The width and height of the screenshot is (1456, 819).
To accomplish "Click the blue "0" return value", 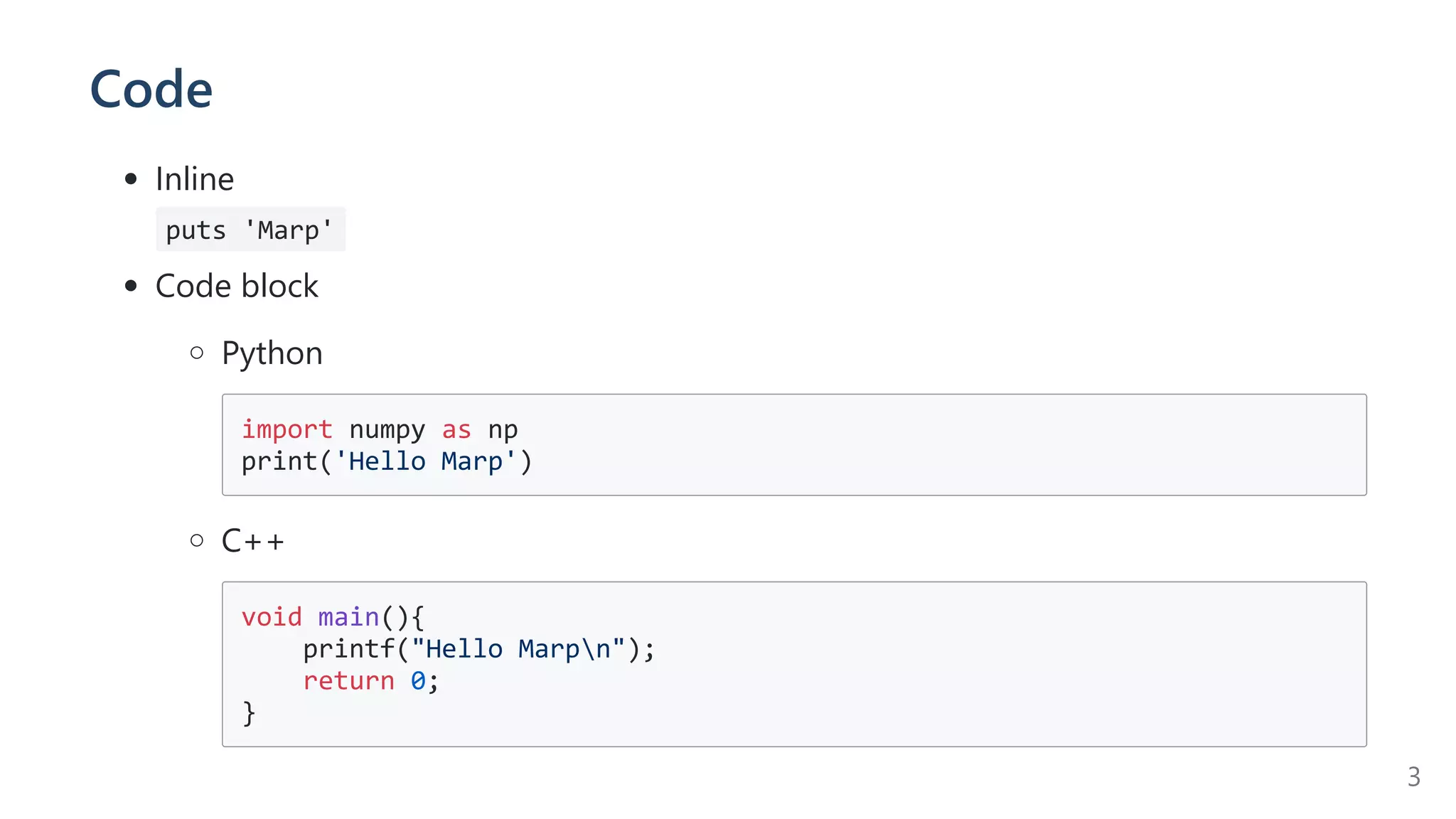I will [418, 681].
